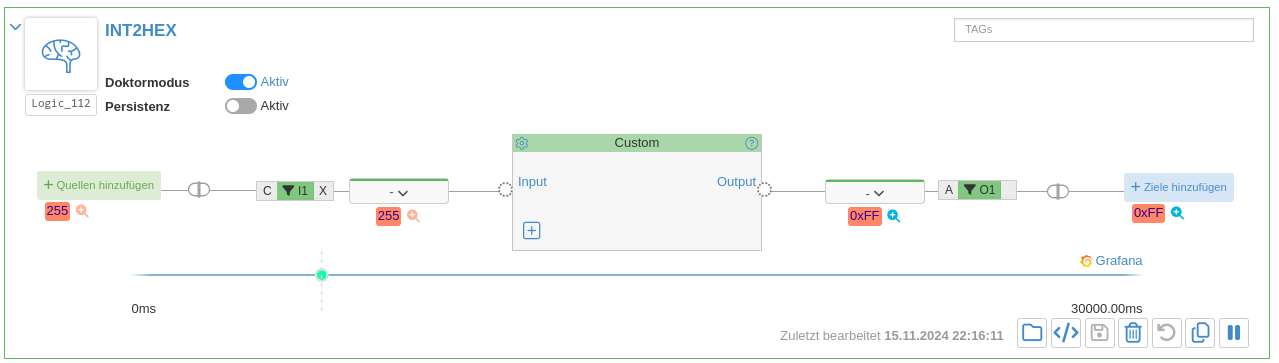Screen dimensions: 1279x363
Task: Click Ziele hinzufügen button
Action: click(x=1179, y=187)
